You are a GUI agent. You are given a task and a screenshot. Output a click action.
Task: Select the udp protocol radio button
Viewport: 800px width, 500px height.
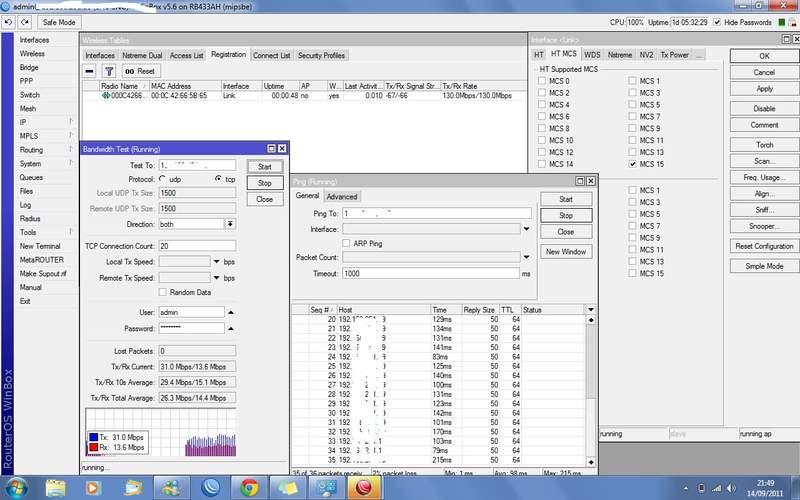(163, 179)
